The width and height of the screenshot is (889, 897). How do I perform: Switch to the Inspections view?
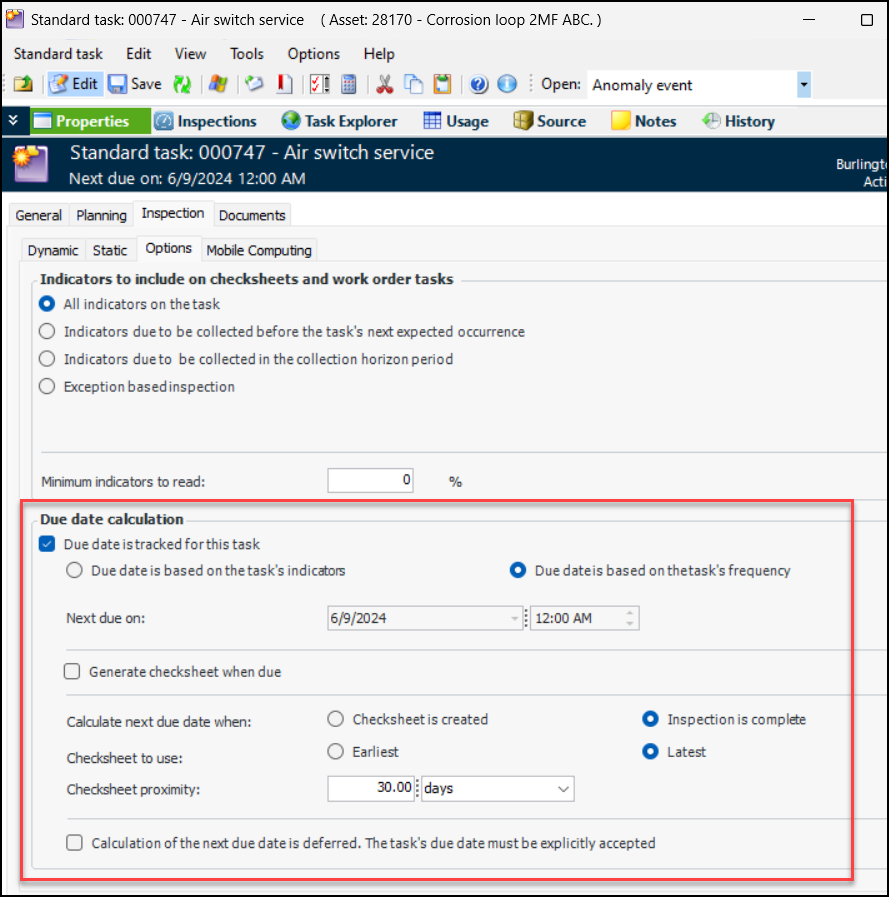pyautogui.click(x=206, y=121)
